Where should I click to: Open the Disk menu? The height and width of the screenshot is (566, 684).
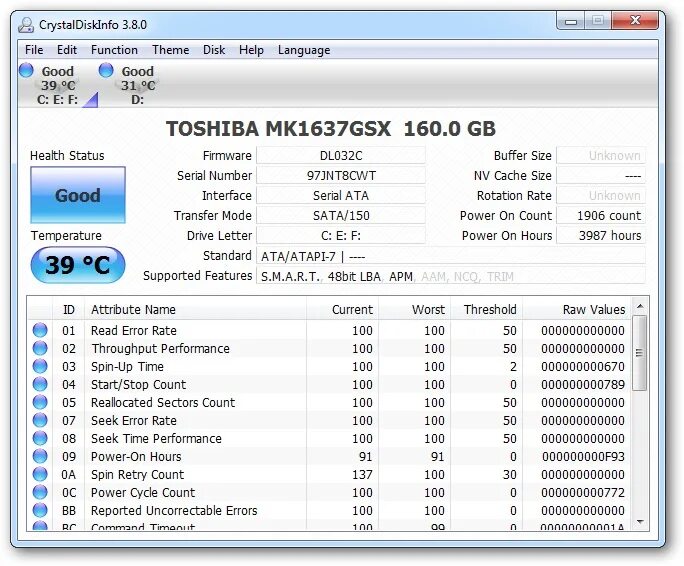pyautogui.click(x=214, y=50)
